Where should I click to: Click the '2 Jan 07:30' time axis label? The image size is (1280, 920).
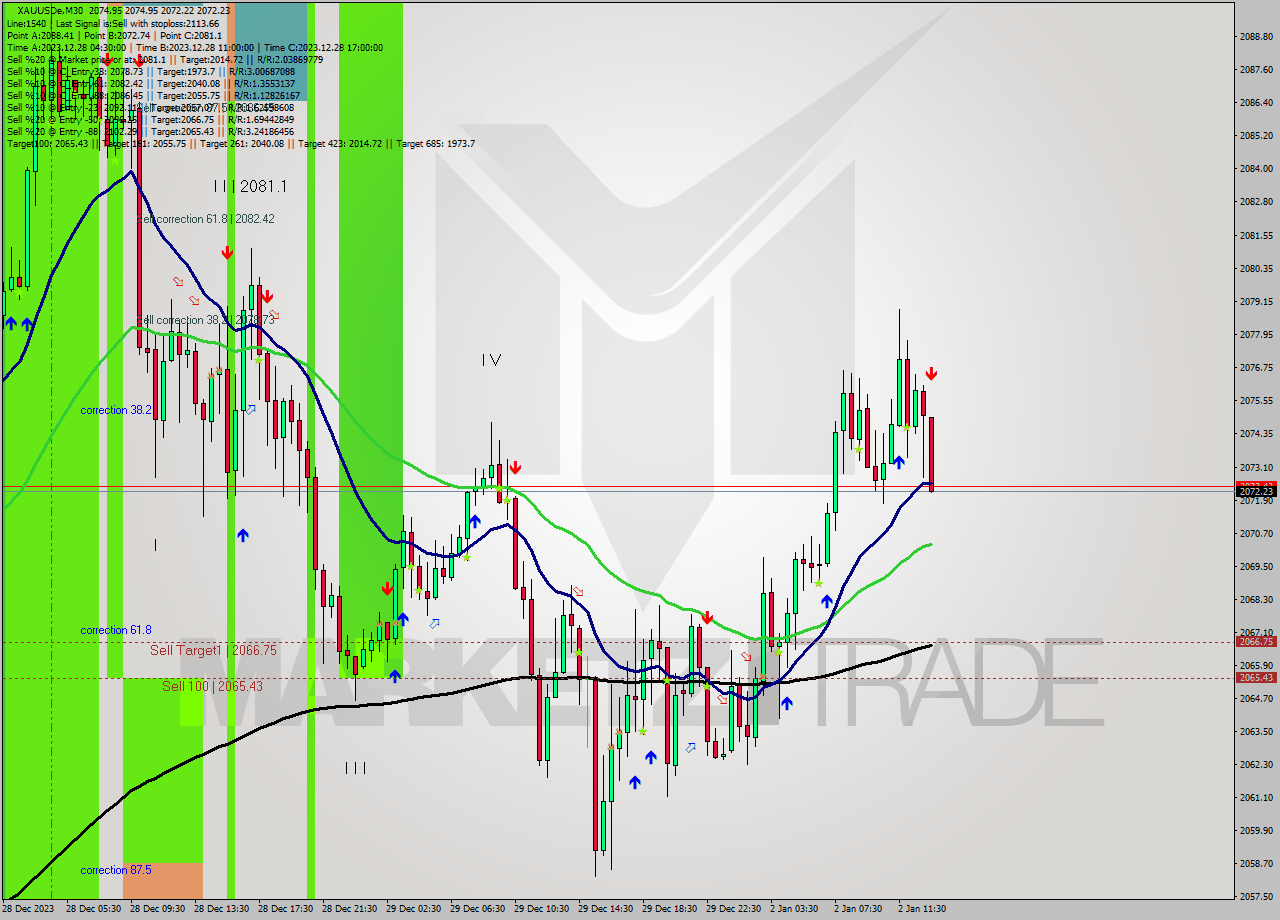tap(858, 909)
